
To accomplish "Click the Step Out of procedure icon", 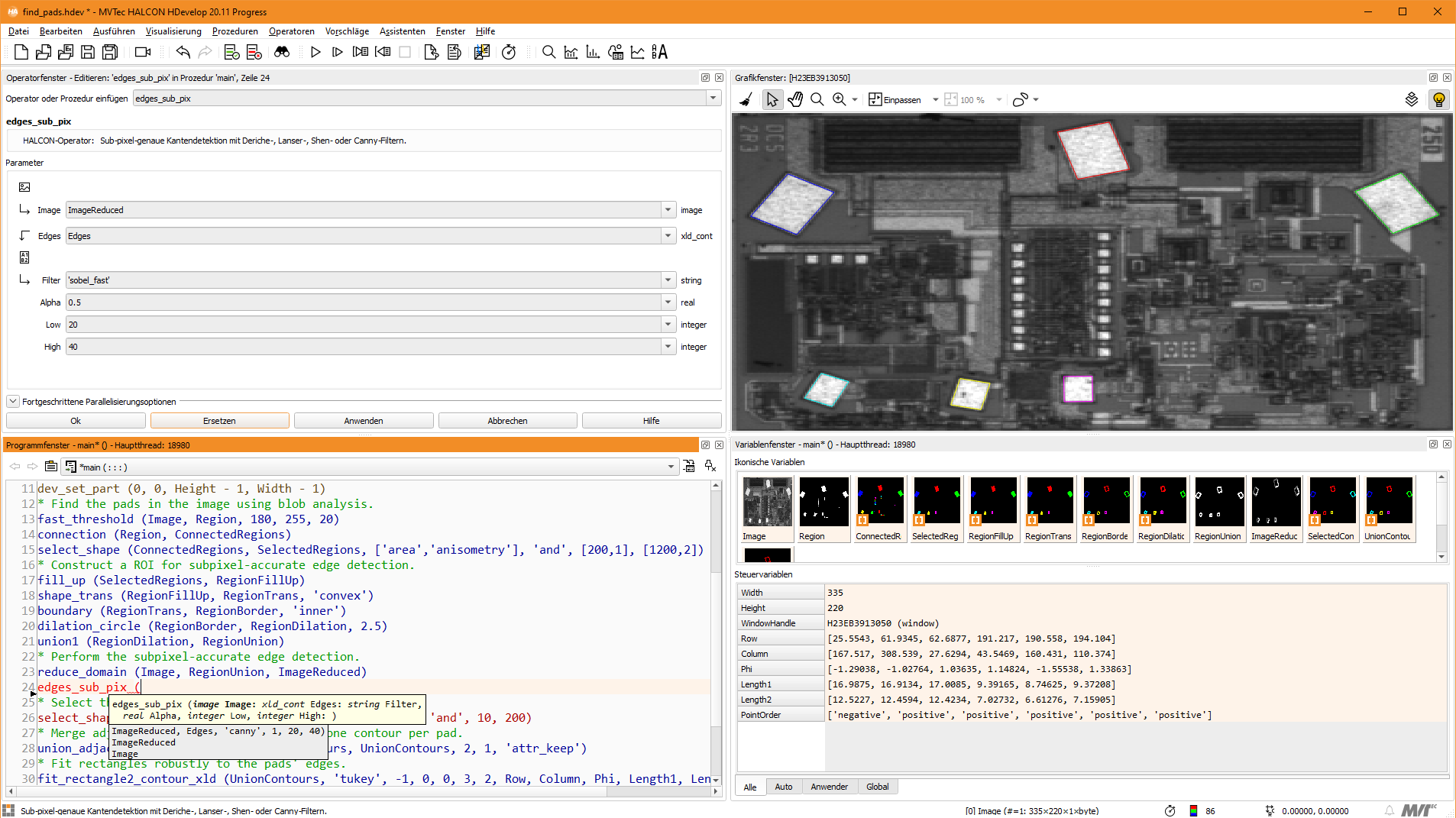I will [383, 52].
